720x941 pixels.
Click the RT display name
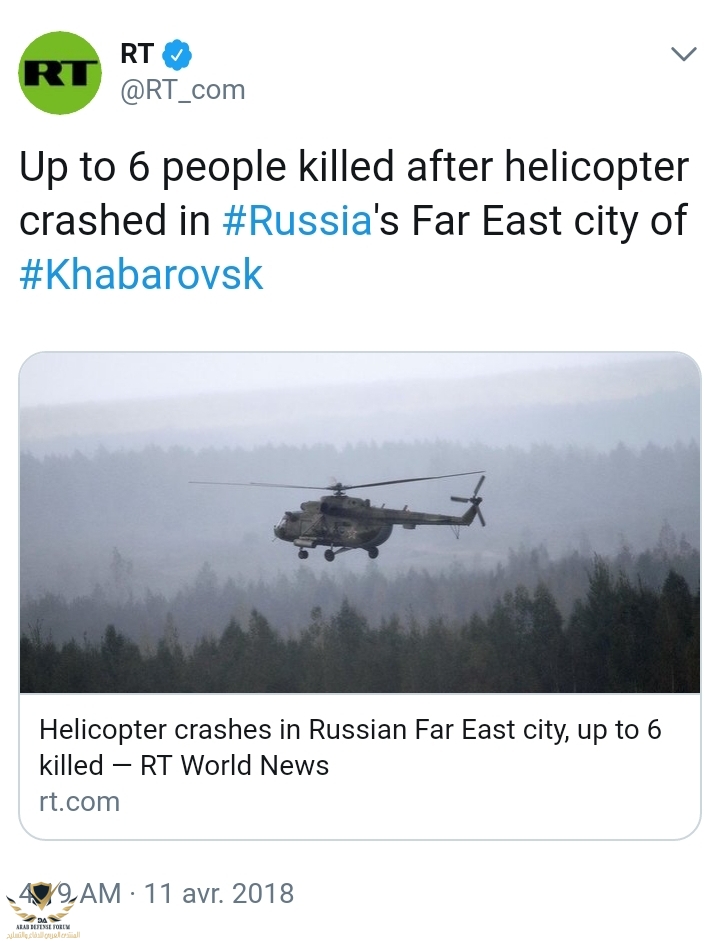click(x=137, y=54)
